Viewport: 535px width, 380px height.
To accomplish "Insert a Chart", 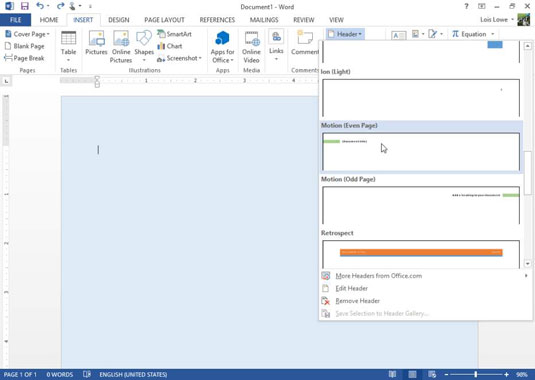I will tap(170, 46).
